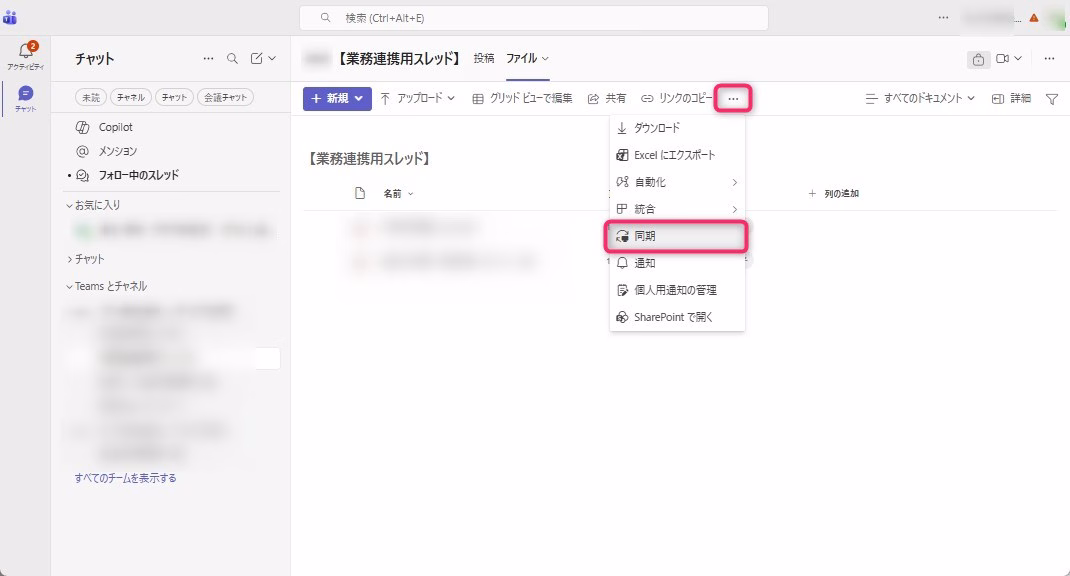
Task: Click the show all teams link
Action: (x=125, y=478)
